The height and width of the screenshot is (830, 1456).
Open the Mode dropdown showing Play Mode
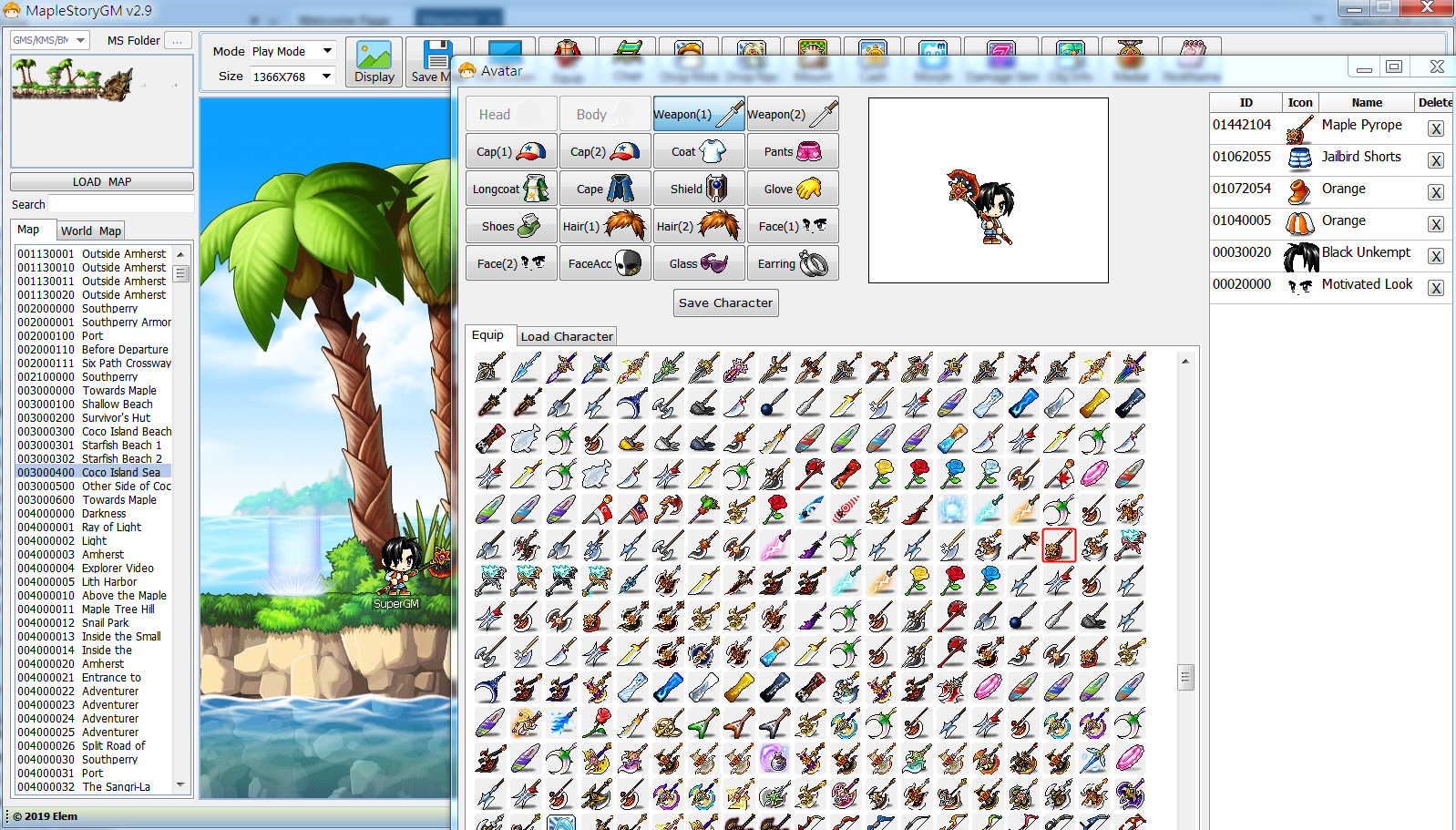(292, 51)
